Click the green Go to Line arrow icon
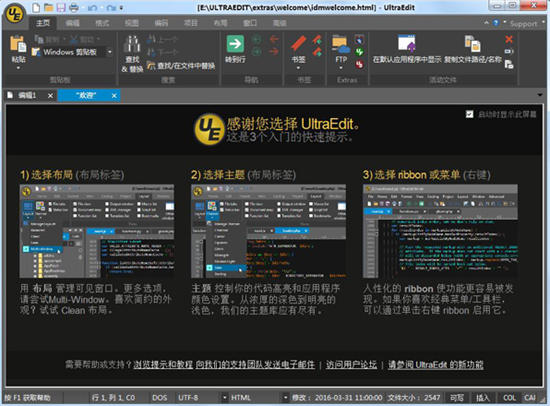550x406 pixels. coord(235,44)
